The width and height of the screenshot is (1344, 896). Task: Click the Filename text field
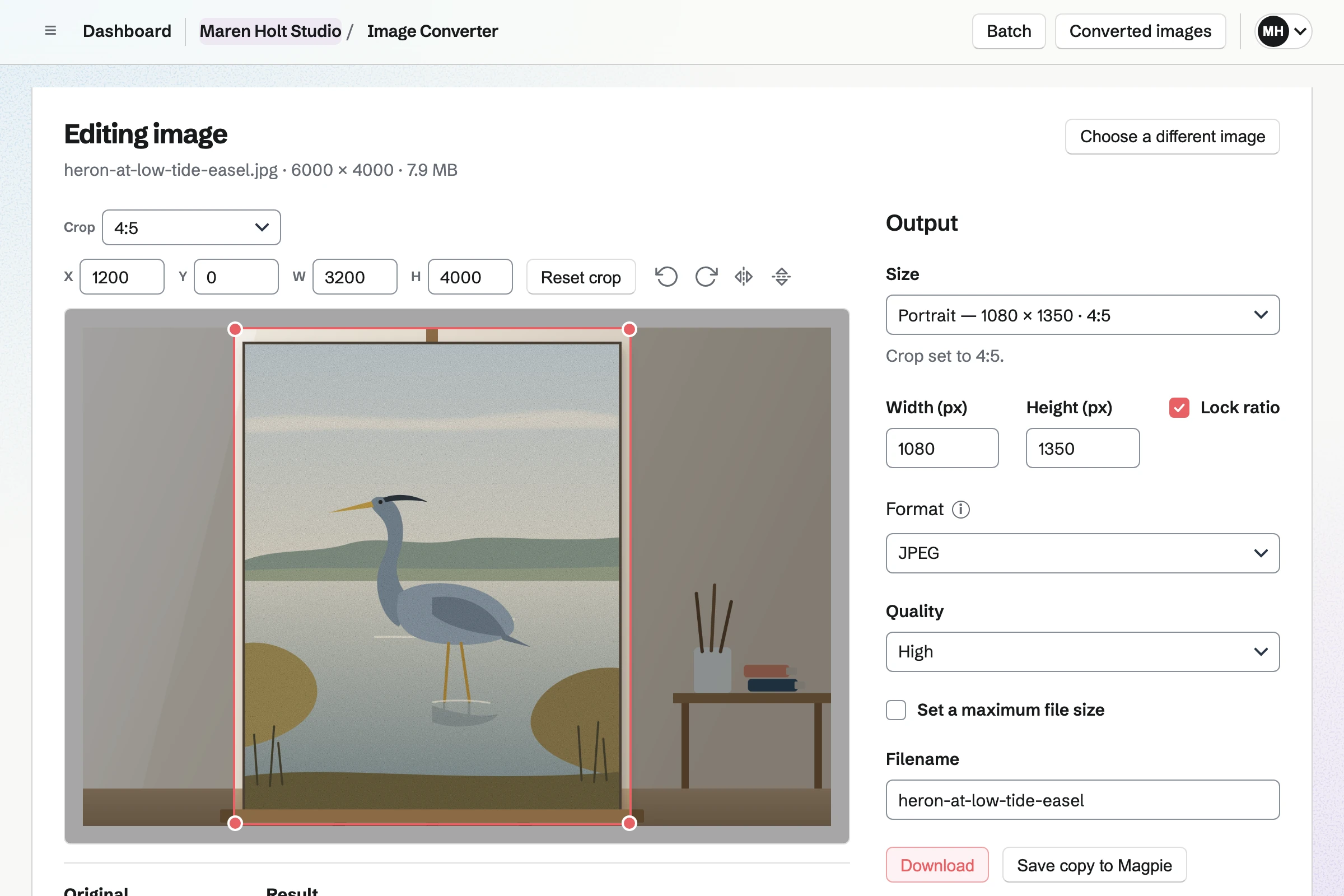pos(1082,800)
